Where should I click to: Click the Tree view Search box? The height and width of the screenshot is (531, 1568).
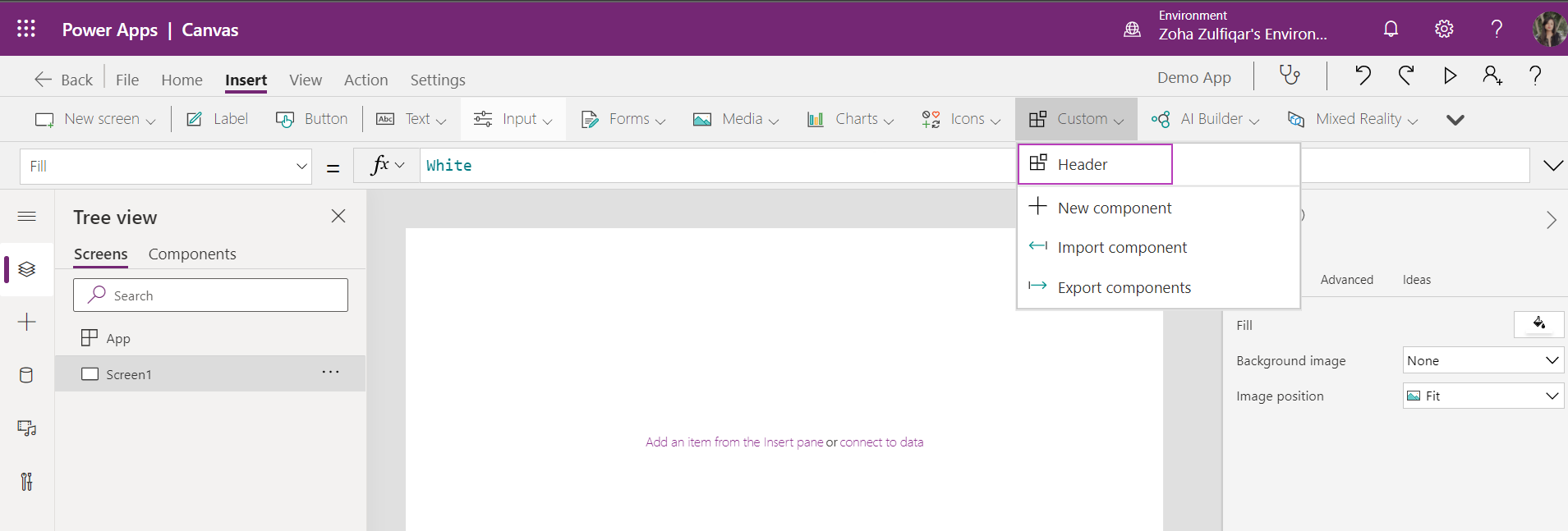click(210, 295)
